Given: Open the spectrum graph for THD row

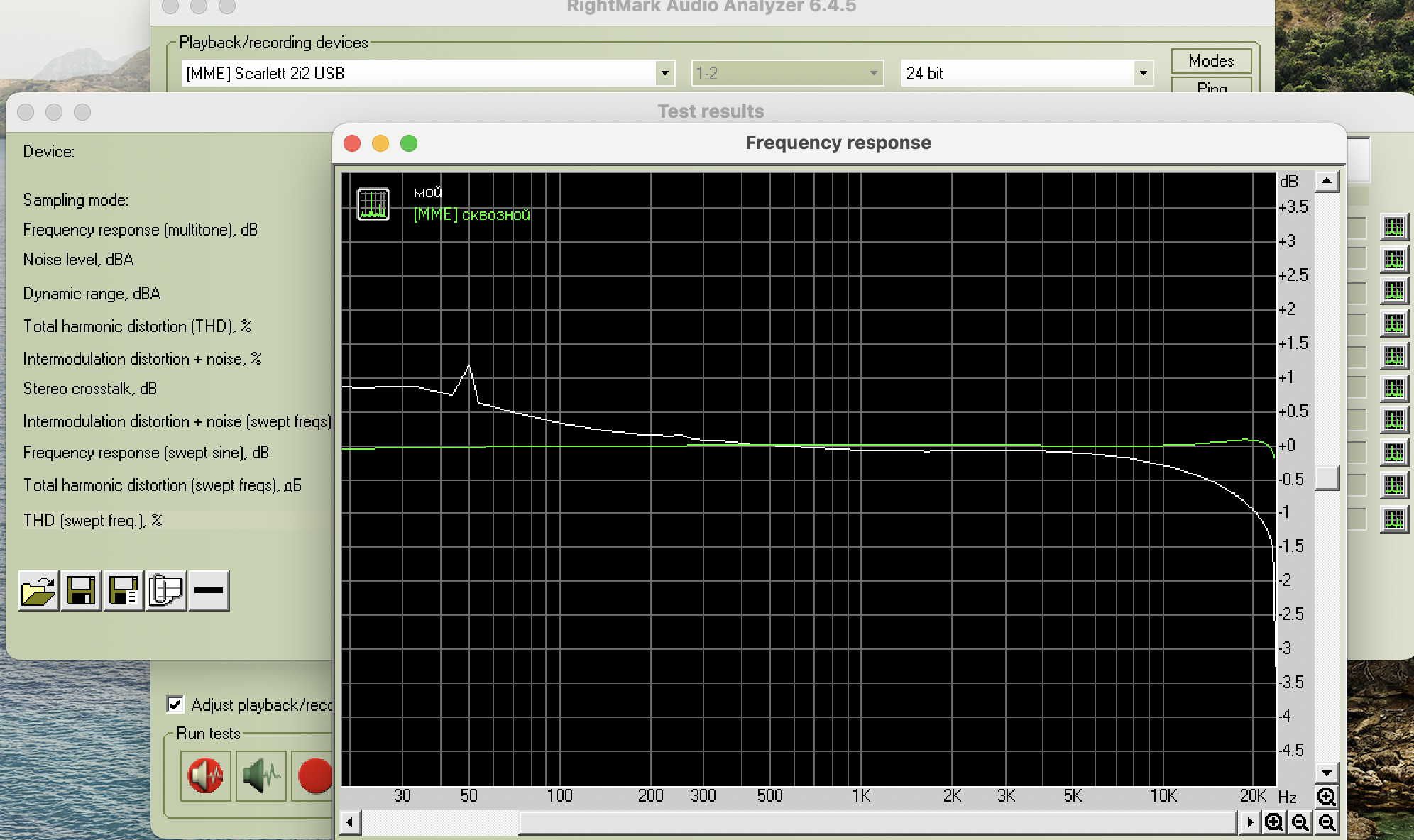Looking at the screenshot, I should (x=1393, y=324).
